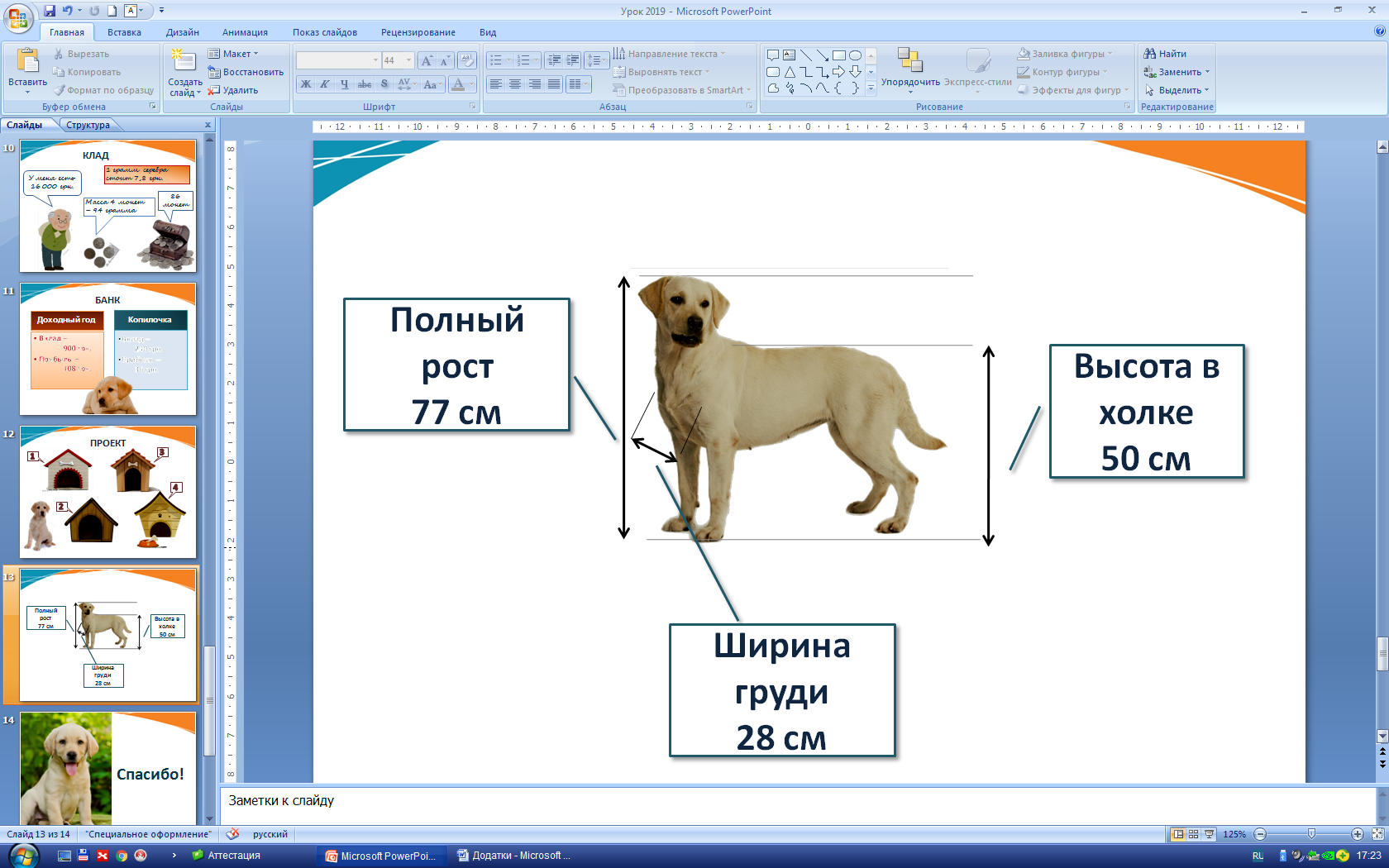
Task: Click the русский language status bar button
Action: pos(270,834)
